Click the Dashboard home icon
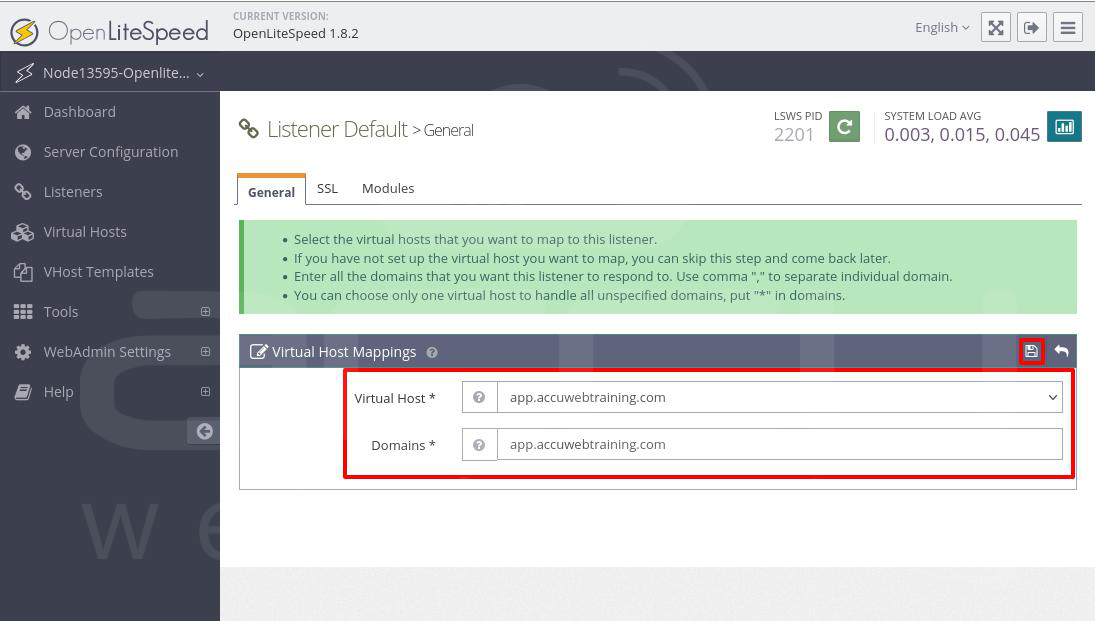Viewport: 1095px width, 621px height. [23, 112]
